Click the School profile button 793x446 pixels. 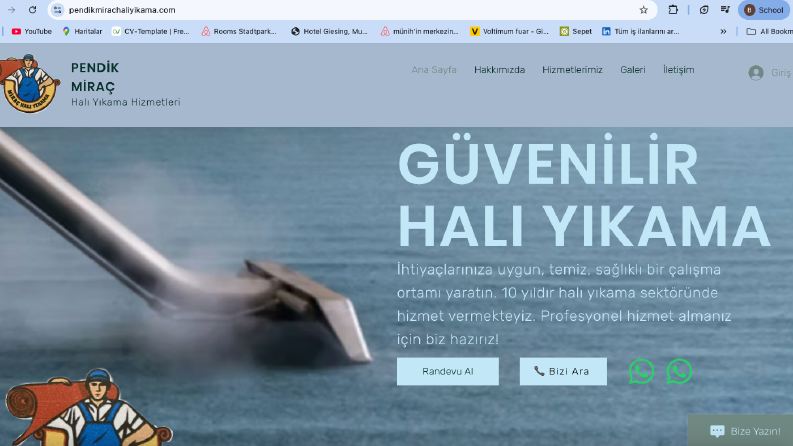764,10
